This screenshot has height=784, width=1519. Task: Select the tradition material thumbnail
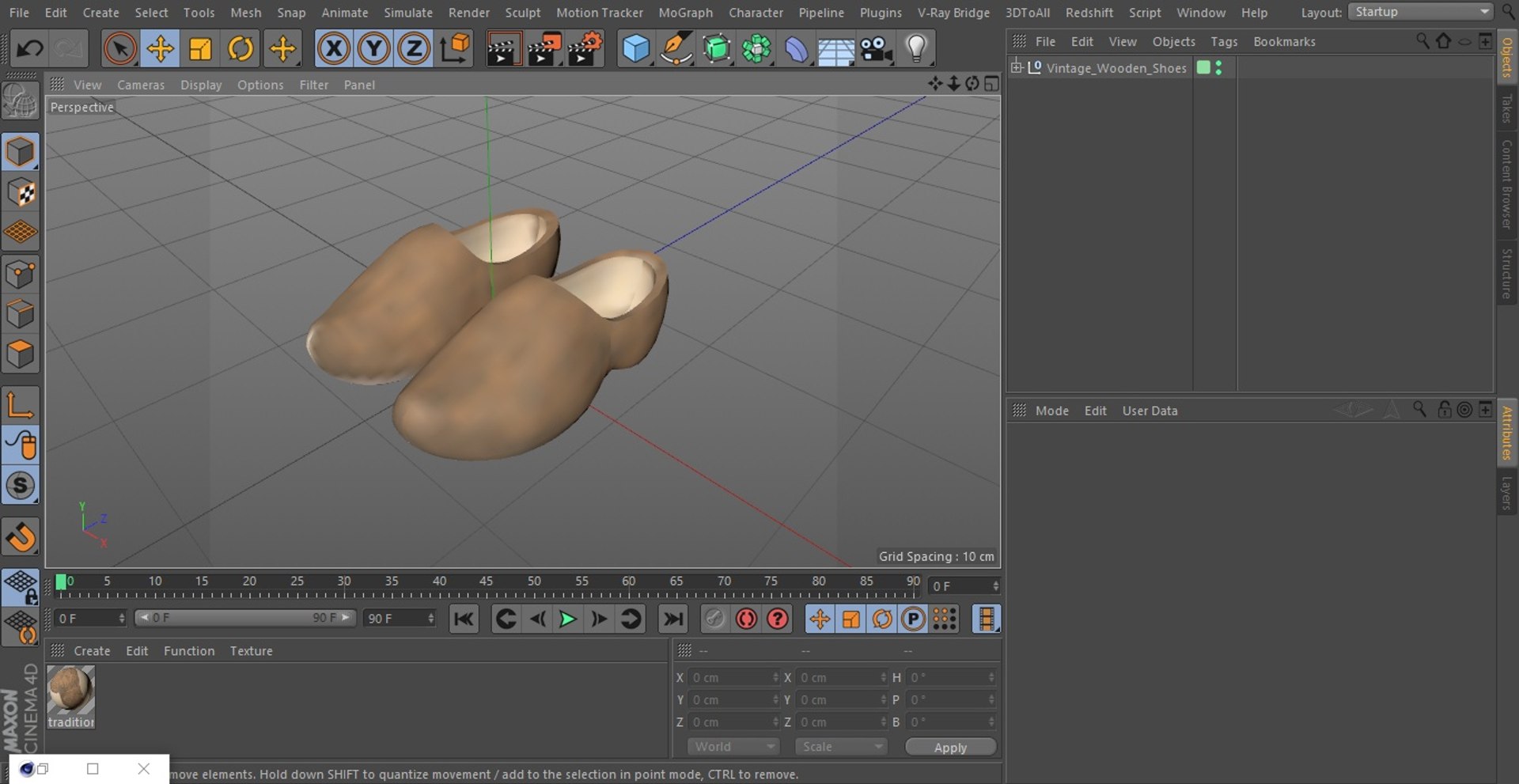(71, 690)
